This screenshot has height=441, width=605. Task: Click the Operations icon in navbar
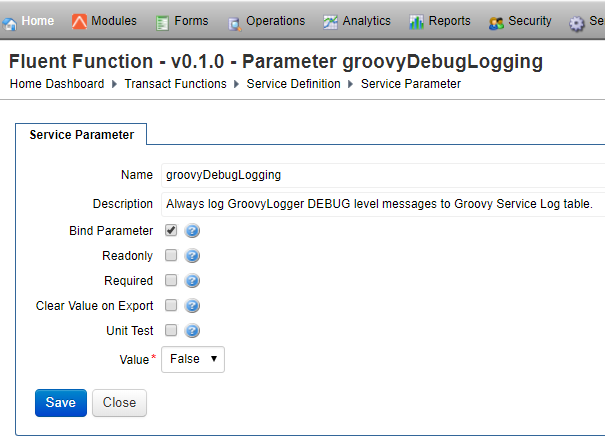point(234,22)
